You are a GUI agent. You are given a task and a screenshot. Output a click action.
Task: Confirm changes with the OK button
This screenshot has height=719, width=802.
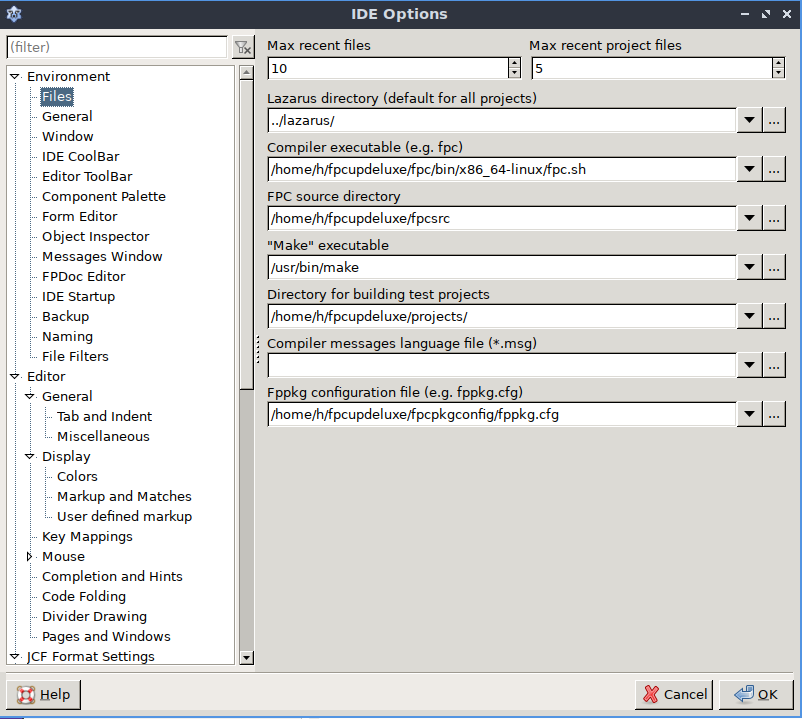coord(756,694)
